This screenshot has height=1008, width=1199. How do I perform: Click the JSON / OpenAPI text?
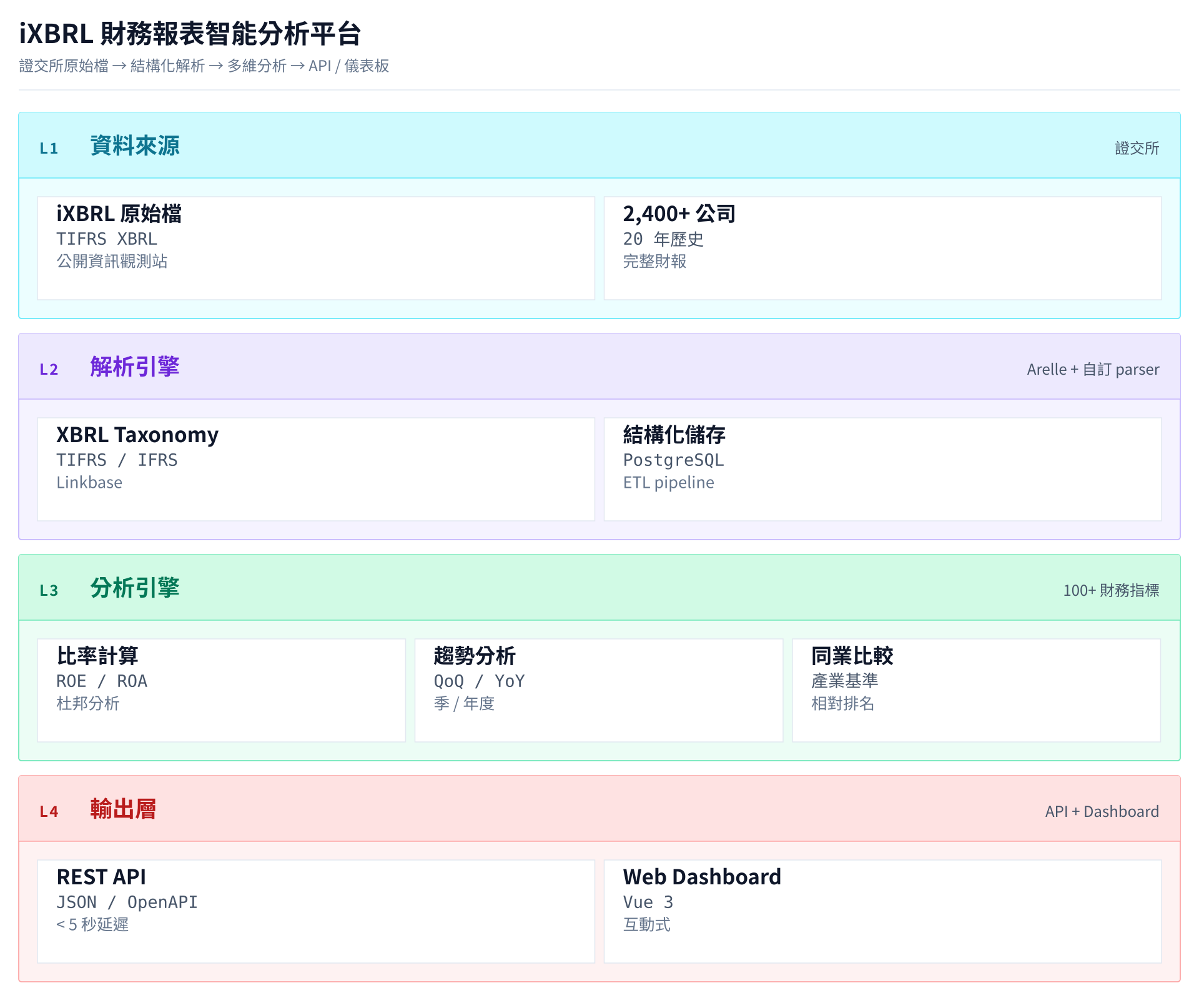127,902
